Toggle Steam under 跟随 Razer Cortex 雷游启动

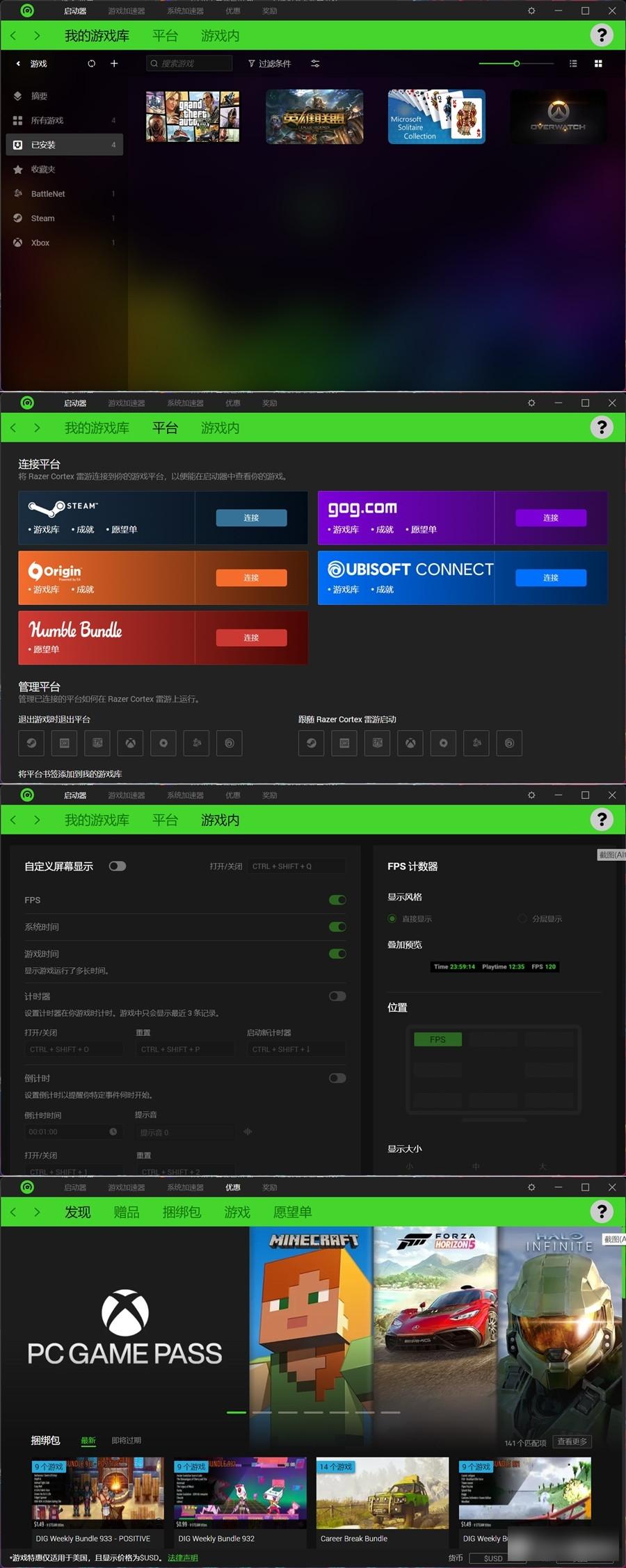click(x=311, y=743)
